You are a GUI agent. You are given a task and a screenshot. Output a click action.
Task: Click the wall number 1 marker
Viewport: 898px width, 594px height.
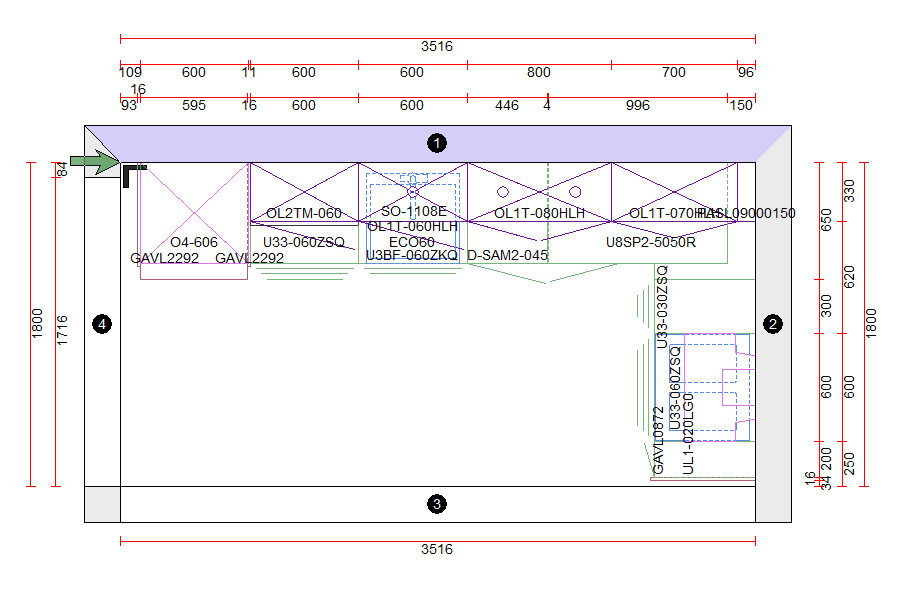[x=436, y=143]
